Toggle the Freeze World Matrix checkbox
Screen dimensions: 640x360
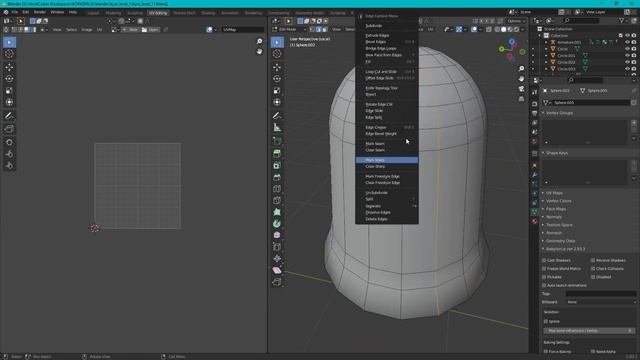544,269
